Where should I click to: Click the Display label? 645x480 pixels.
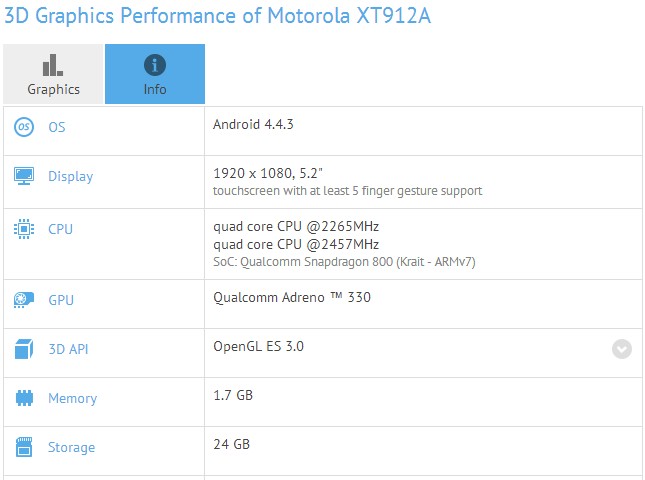[70, 177]
